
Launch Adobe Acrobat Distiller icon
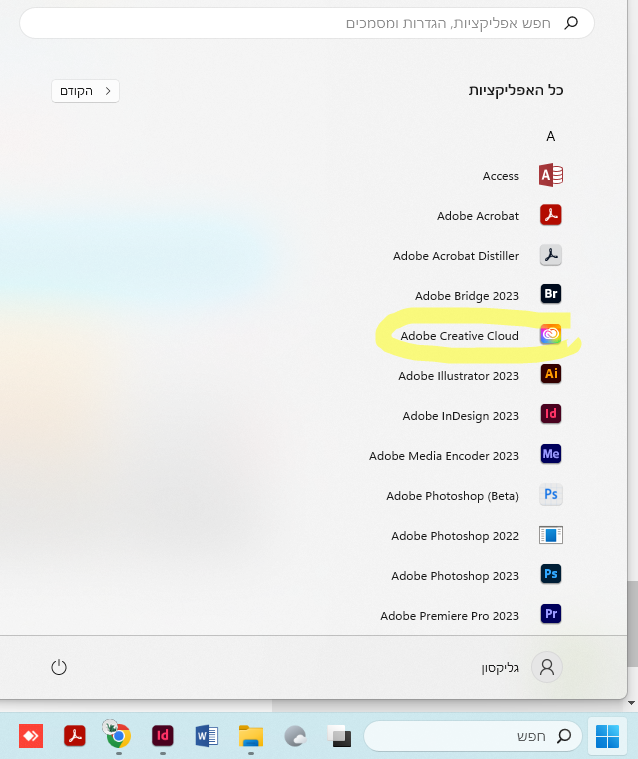[x=551, y=255]
